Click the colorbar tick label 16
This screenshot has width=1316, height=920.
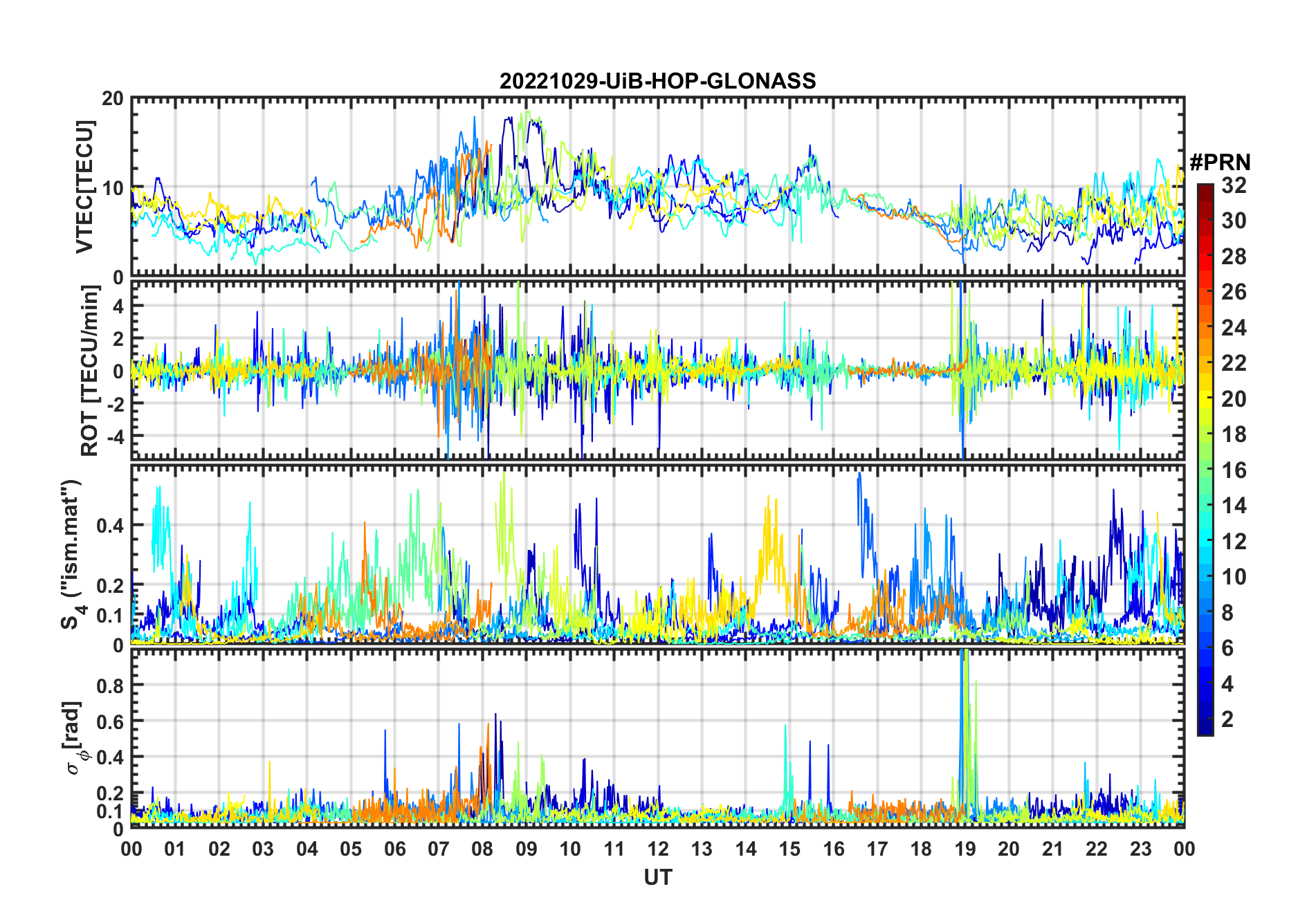(x=1234, y=470)
